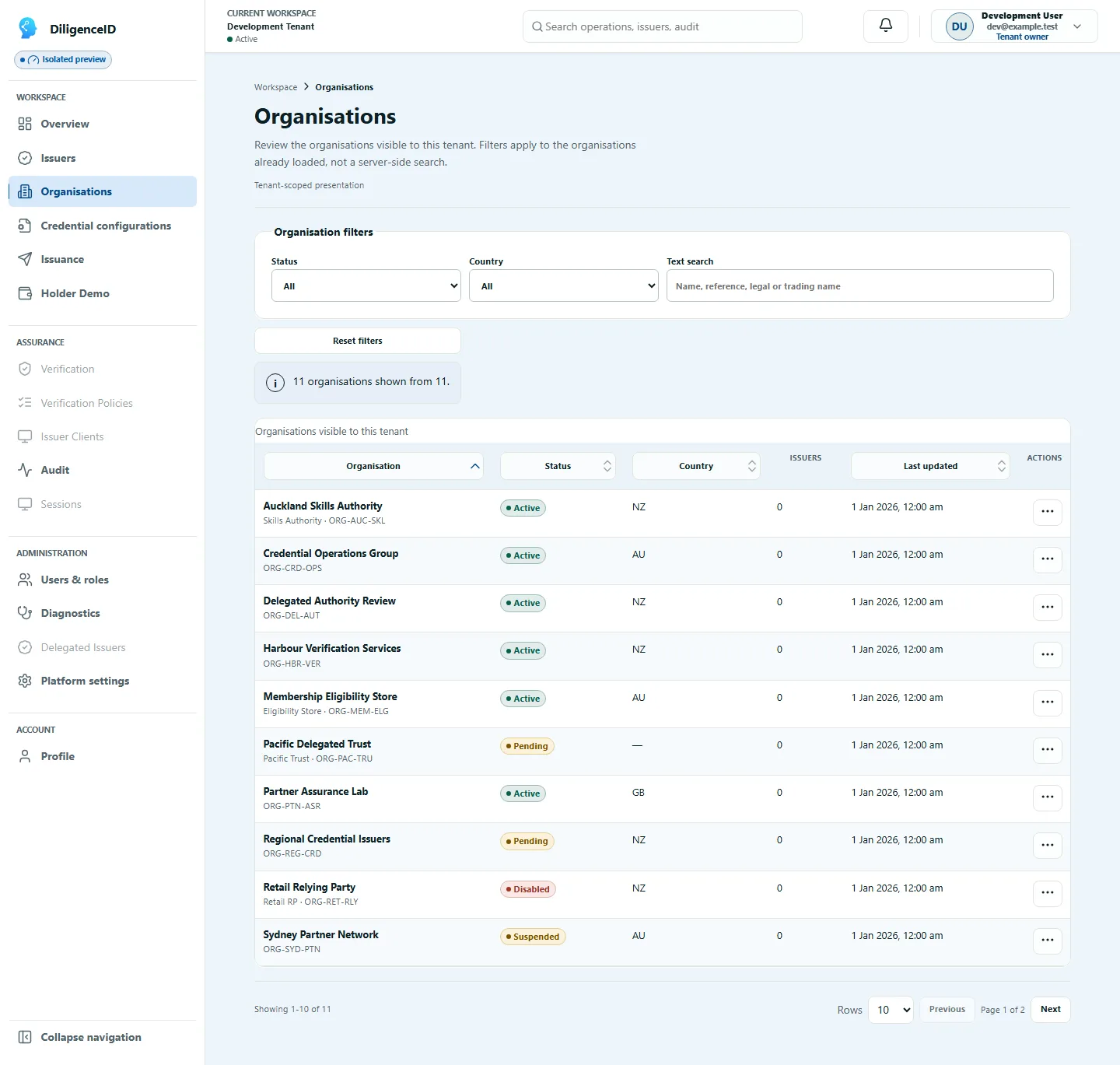The image size is (1120, 1065).
Task: Open Audit section
Action: pos(103,470)
